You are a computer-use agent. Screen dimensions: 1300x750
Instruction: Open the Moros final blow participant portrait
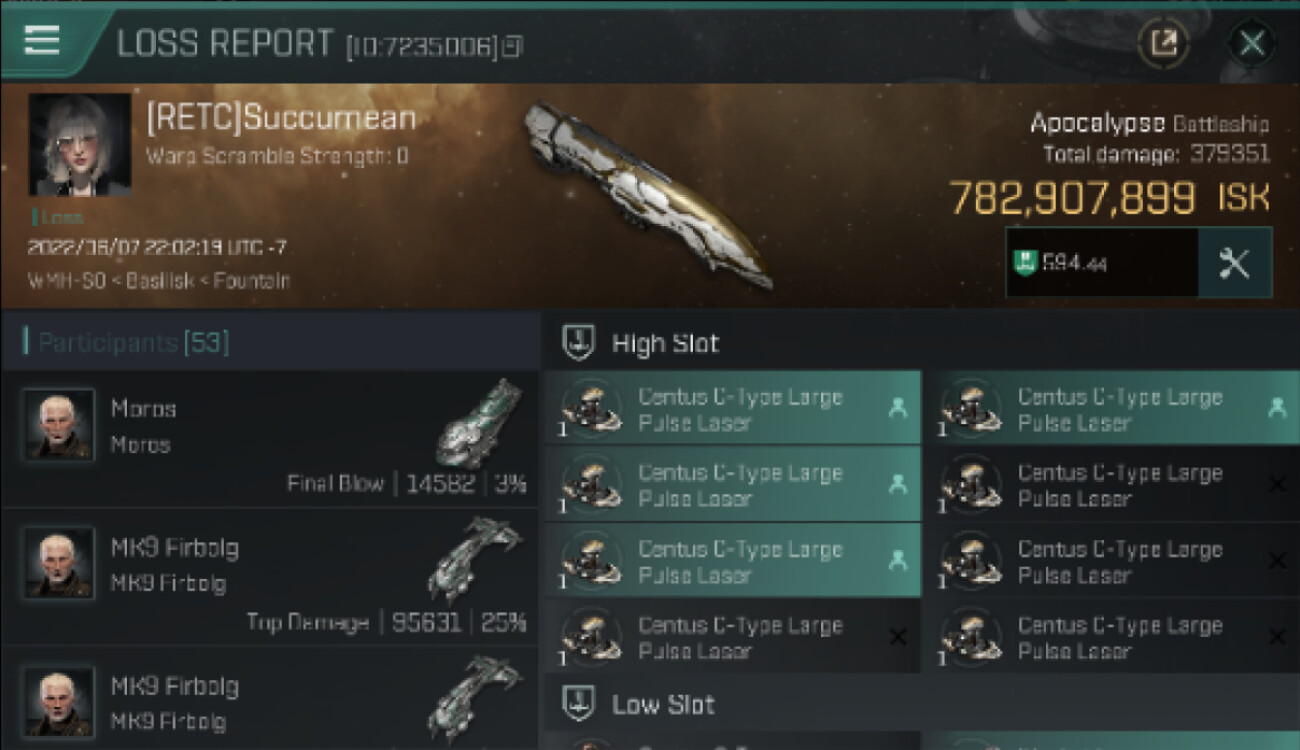click(x=59, y=424)
